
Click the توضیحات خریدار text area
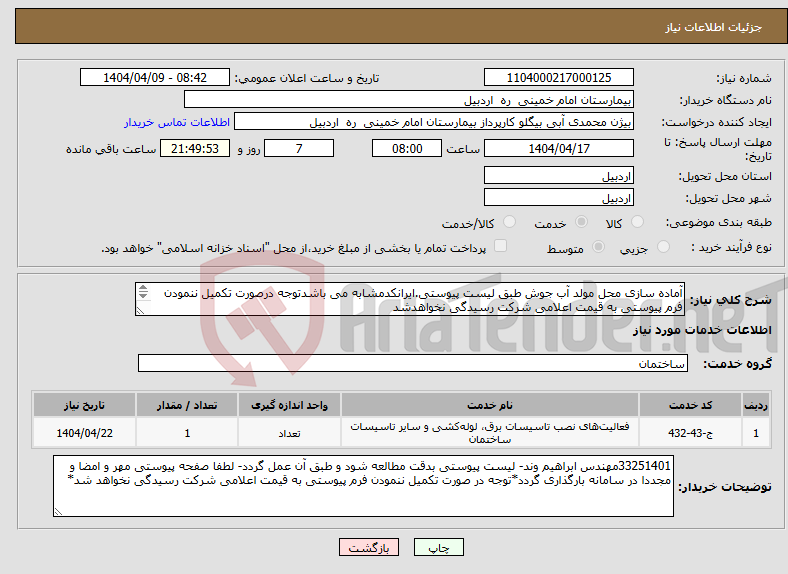(x=363, y=486)
